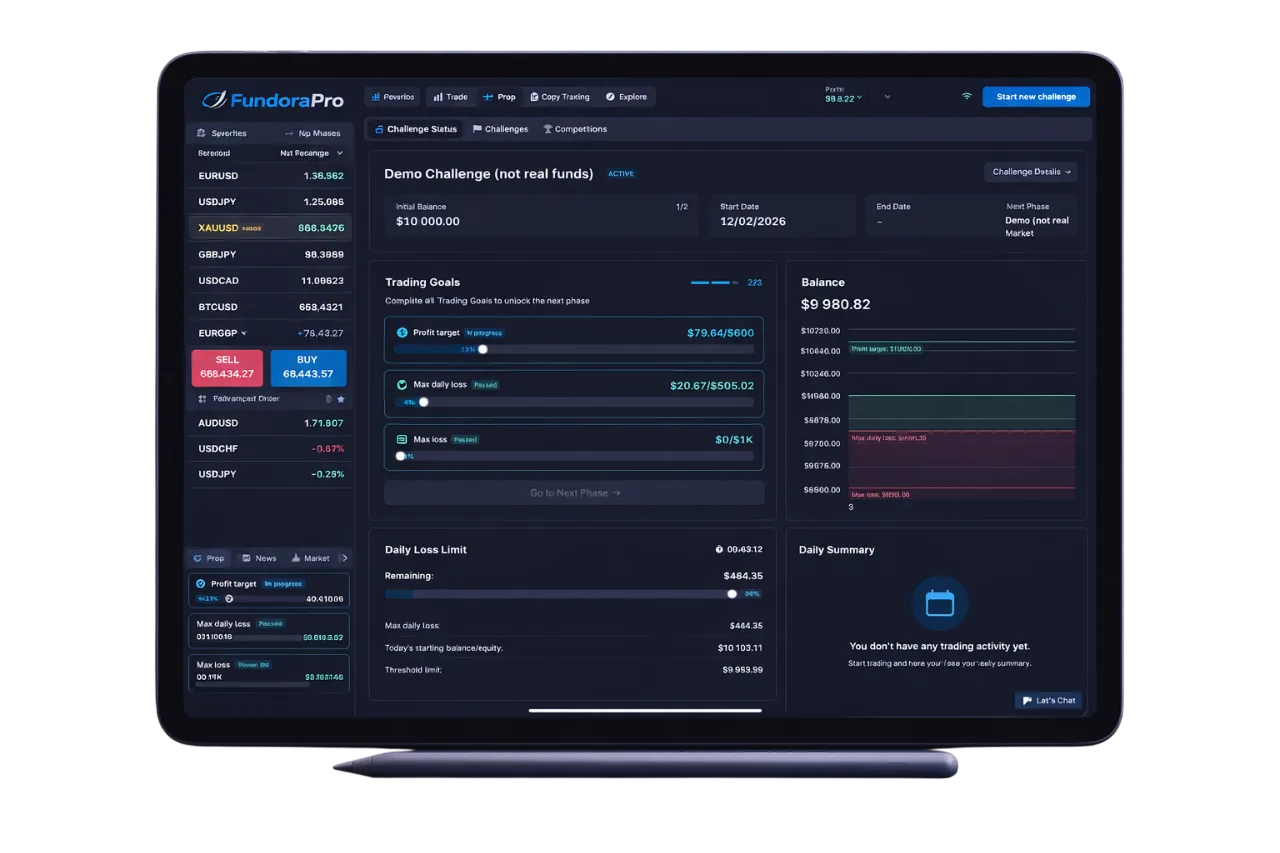Viewport: 1280px width, 853px height.
Task: Select the sidebar Prop tab
Action: tap(209, 558)
